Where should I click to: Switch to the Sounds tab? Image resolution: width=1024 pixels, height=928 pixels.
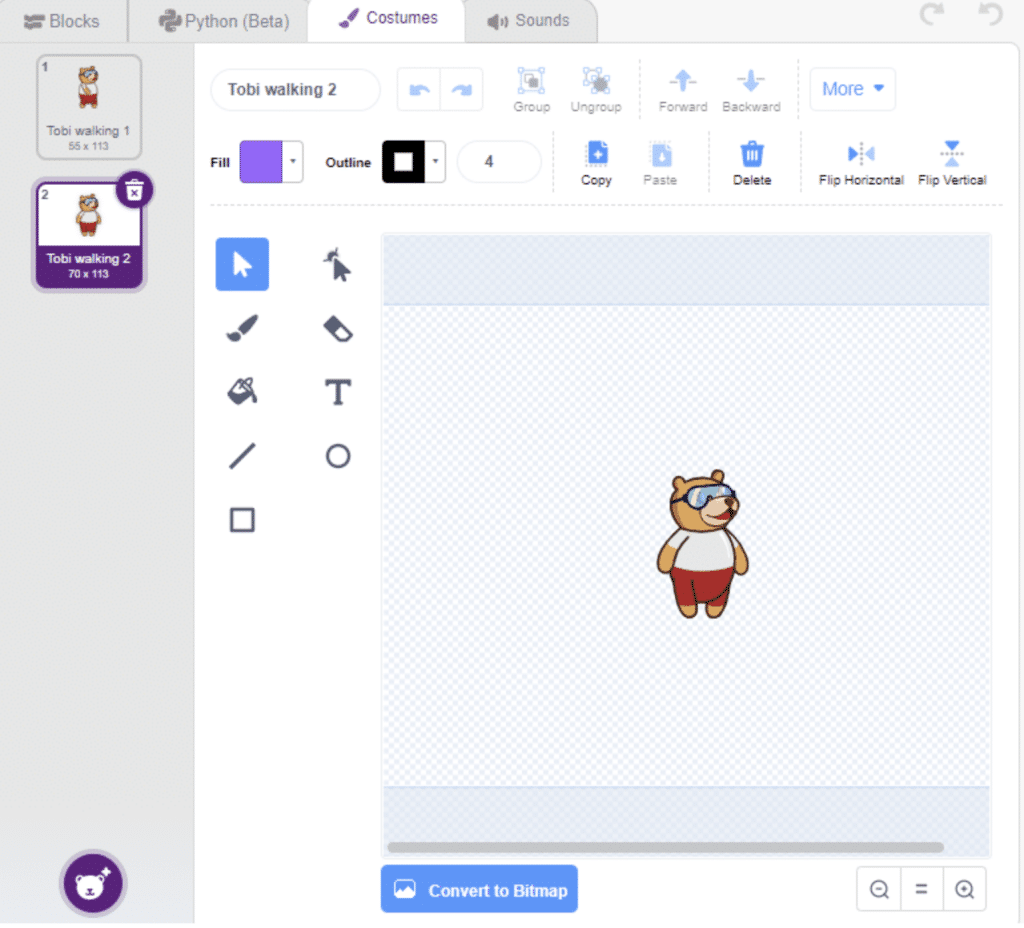529,21
